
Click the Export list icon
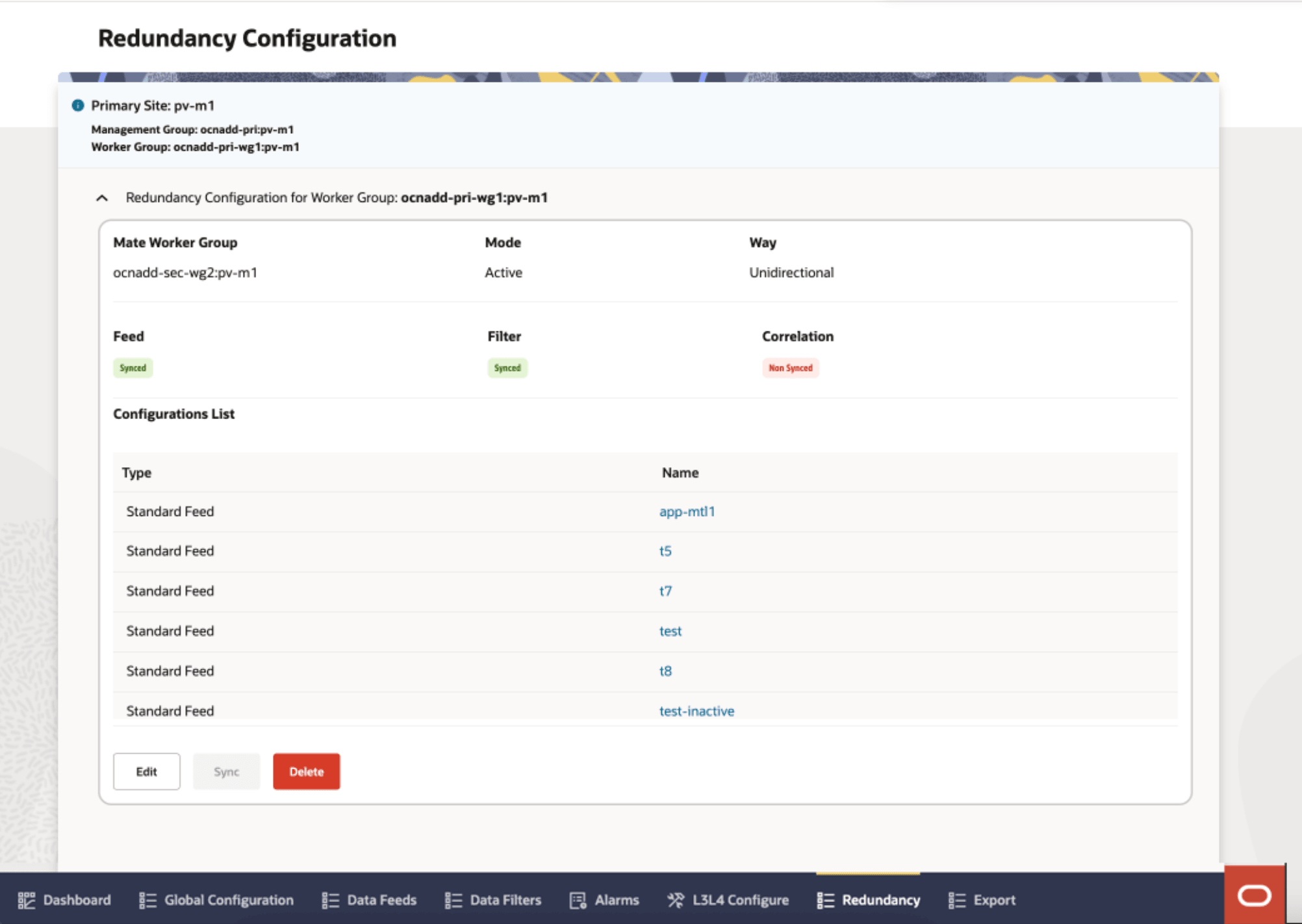[x=956, y=900]
